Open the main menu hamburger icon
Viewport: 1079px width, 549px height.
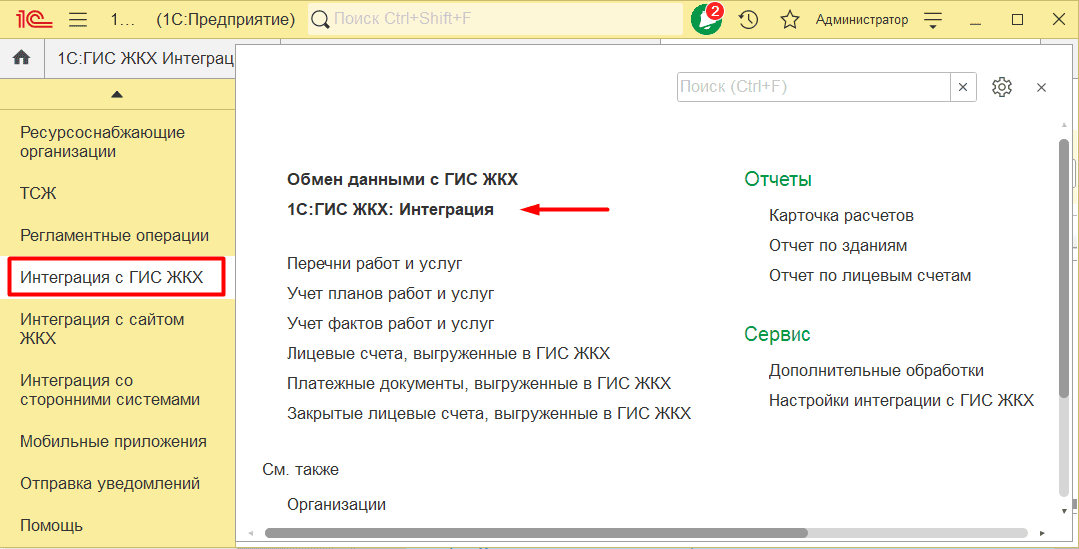(x=78, y=20)
